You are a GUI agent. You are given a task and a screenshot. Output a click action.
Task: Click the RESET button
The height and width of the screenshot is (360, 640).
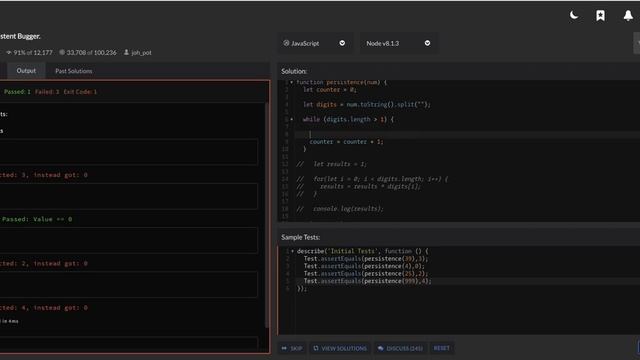coord(442,348)
